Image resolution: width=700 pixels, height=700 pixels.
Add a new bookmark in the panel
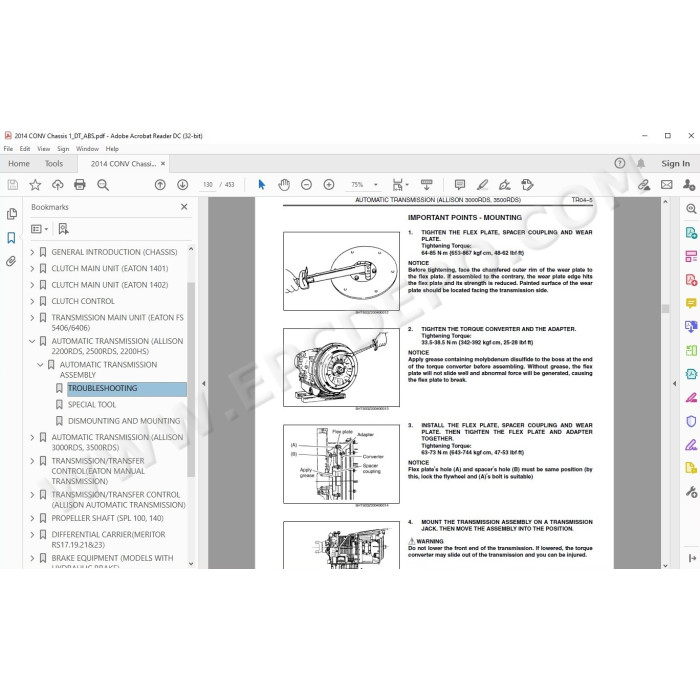click(x=63, y=229)
